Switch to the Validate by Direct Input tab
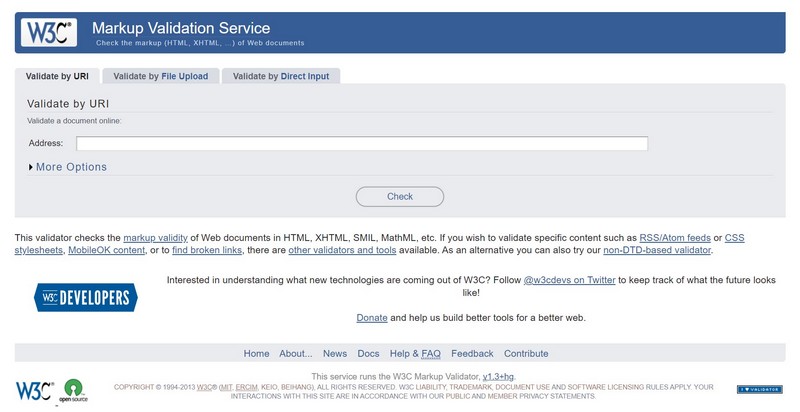This screenshot has width=800, height=412. [281, 76]
